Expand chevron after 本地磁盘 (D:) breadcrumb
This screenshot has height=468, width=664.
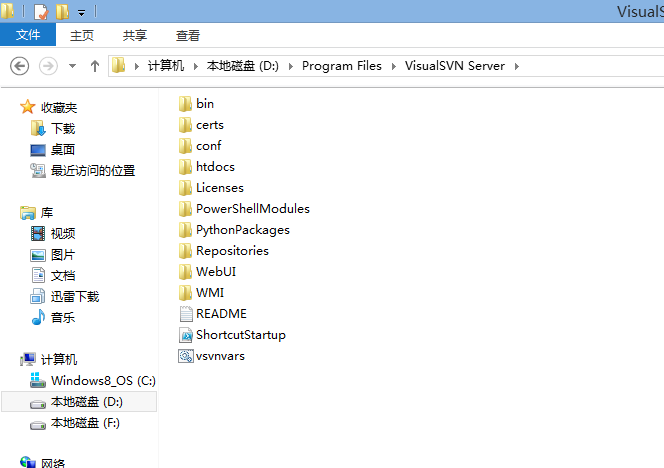coord(290,66)
